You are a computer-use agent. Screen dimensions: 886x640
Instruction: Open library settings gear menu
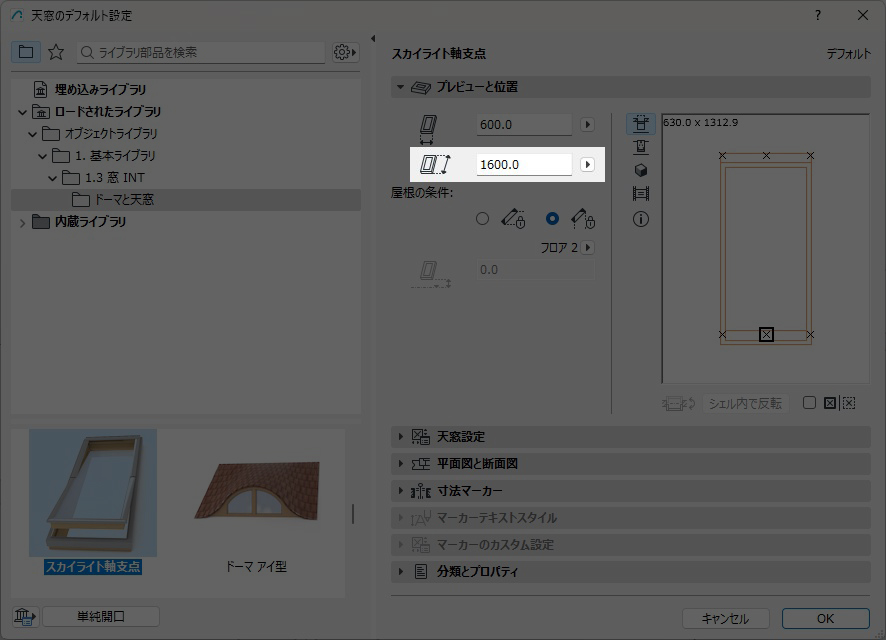(x=344, y=52)
